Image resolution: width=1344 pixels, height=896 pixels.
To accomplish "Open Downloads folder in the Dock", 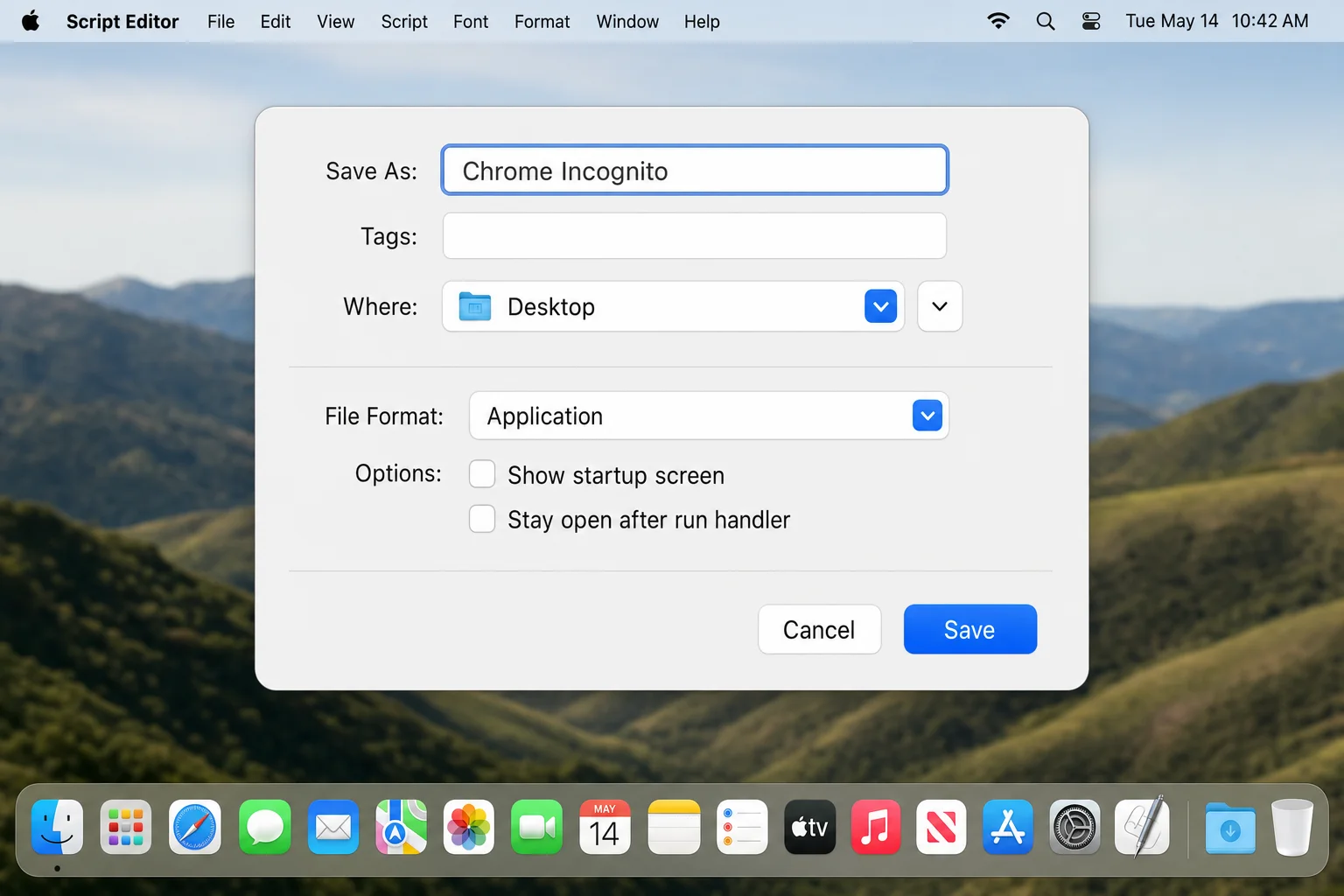I will click(x=1230, y=828).
